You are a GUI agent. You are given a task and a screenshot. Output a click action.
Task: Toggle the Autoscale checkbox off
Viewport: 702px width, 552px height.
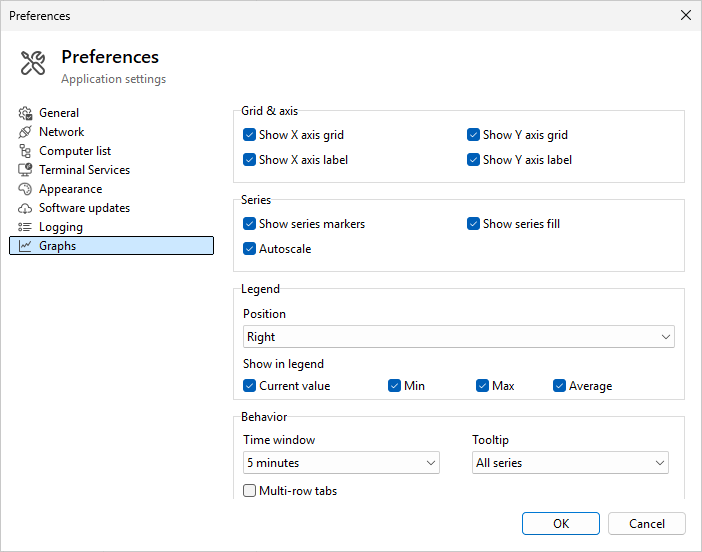[250, 249]
